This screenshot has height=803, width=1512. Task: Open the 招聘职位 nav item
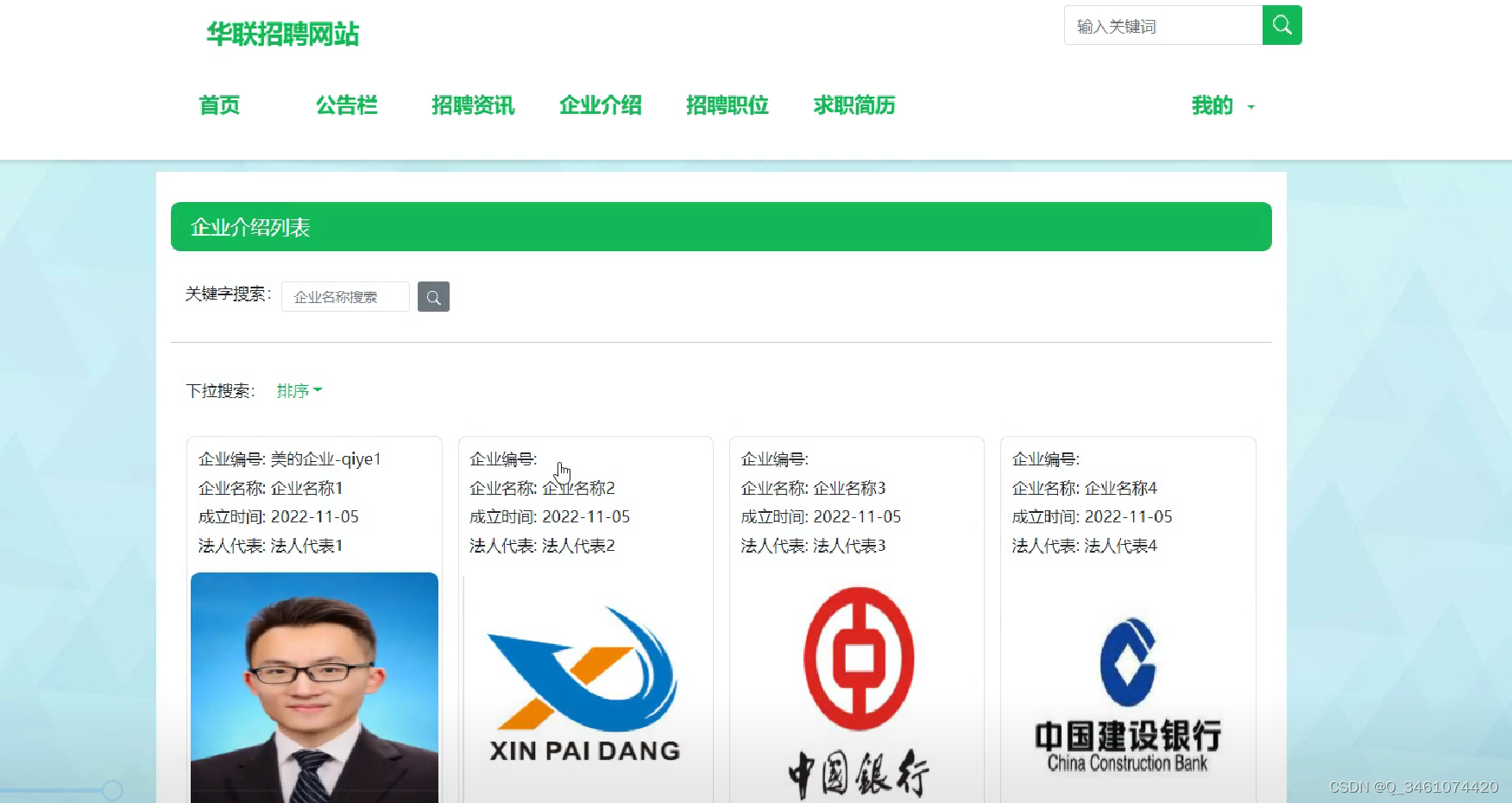tap(728, 105)
